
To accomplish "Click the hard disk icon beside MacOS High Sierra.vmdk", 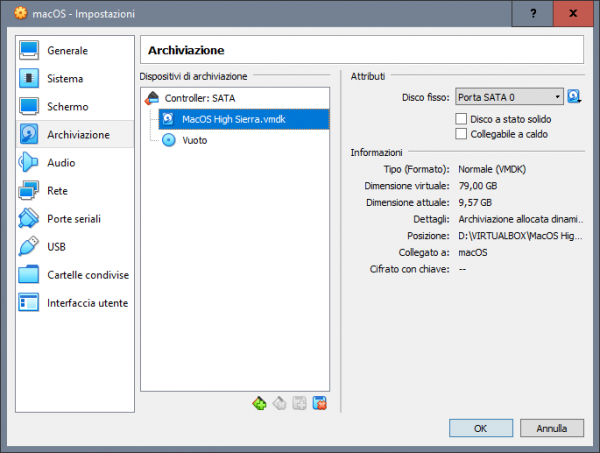I will pos(168,119).
